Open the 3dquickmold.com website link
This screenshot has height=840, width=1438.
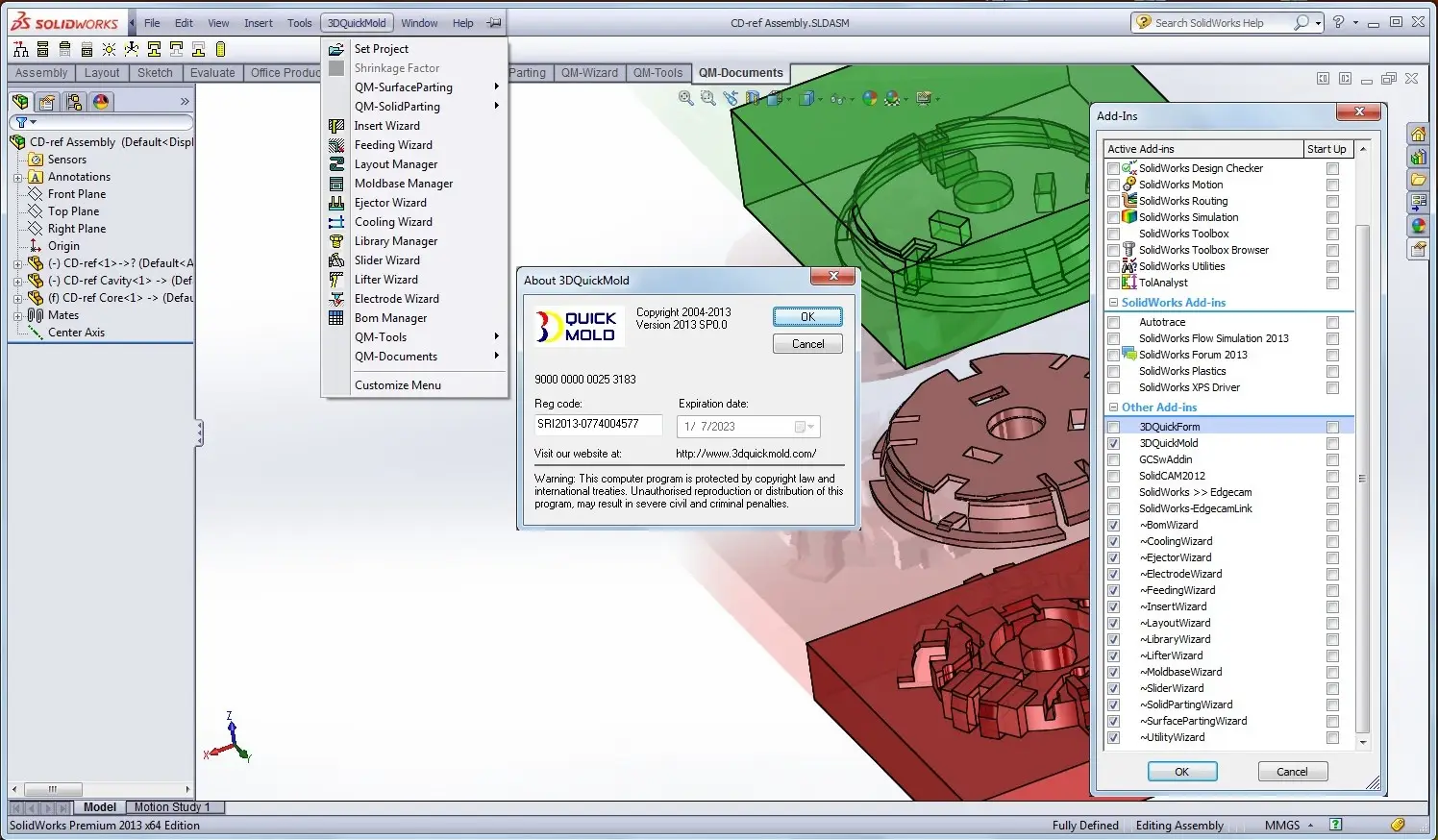(746, 454)
